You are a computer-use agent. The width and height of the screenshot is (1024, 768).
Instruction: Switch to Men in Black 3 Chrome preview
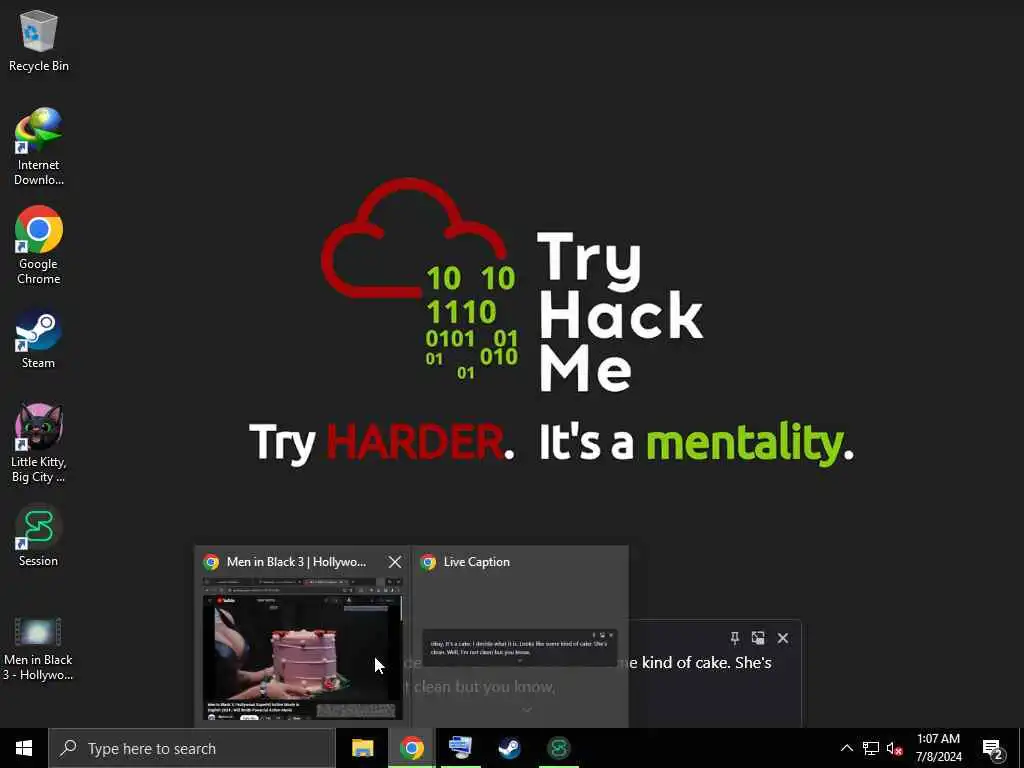click(x=302, y=648)
